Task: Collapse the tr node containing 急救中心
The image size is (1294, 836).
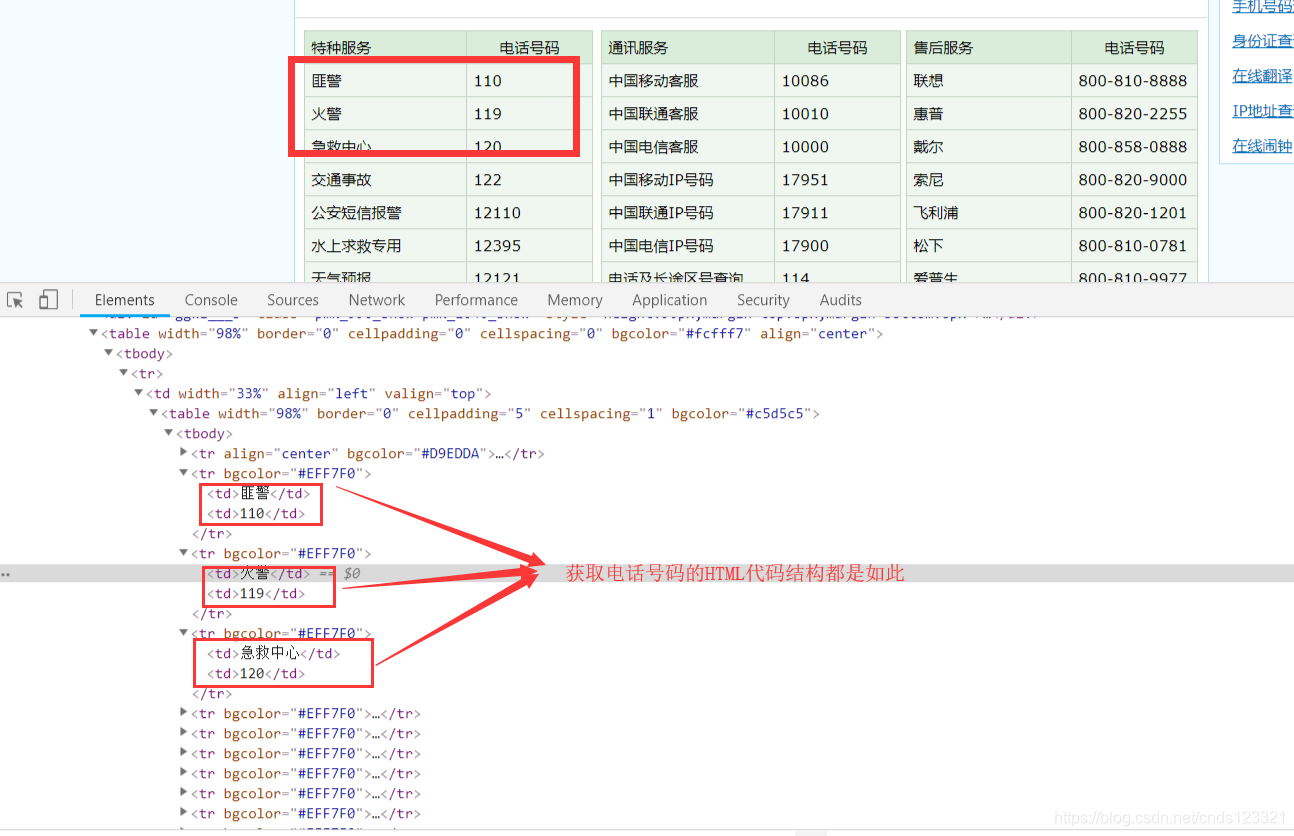Action: 184,633
